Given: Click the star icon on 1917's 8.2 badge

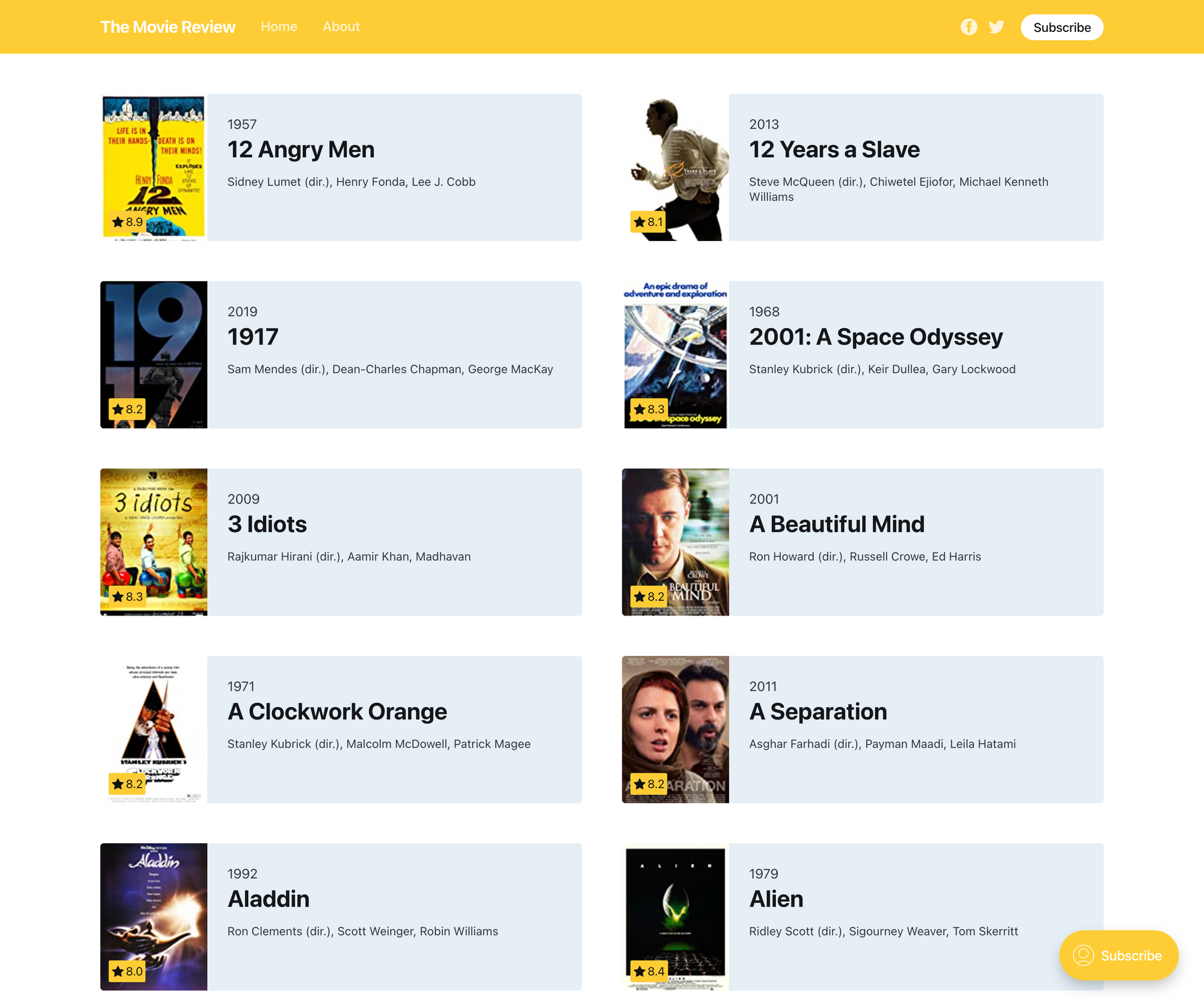Looking at the screenshot, I should coord(119,409).
